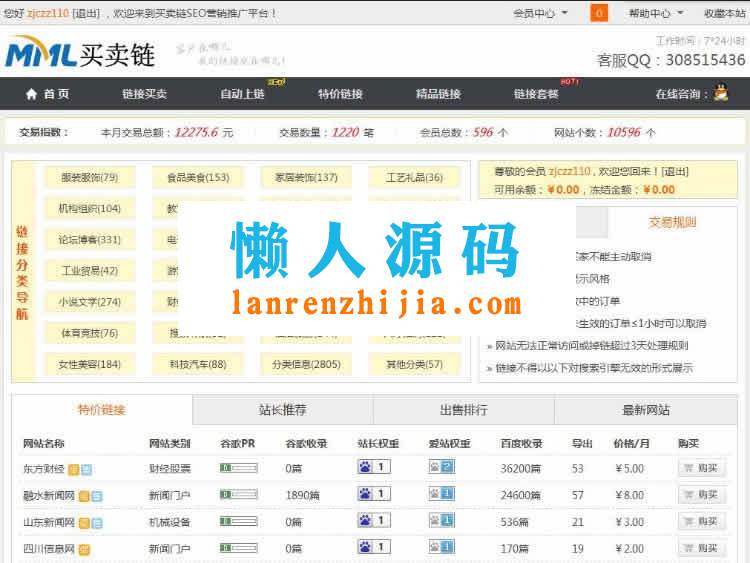The image size is (750, 563).
Task: Open category 家居装饰(137)
Action: point(306,178)
